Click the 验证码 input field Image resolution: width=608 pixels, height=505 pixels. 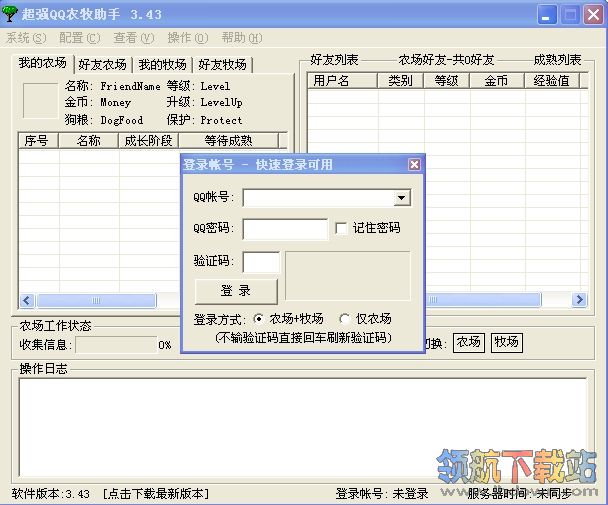coord(261,262)
